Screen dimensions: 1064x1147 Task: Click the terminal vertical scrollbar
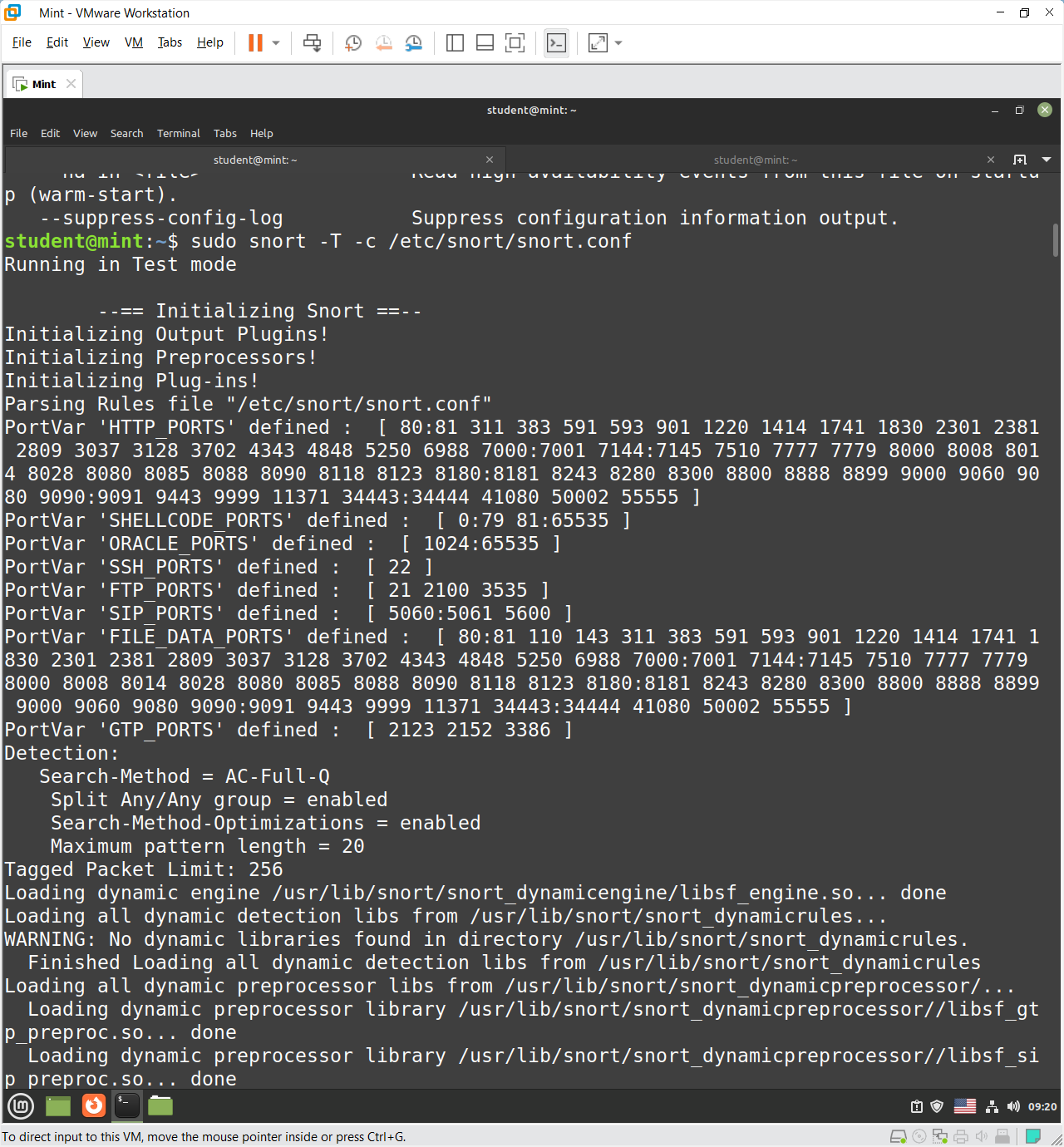pos(1056,241)
